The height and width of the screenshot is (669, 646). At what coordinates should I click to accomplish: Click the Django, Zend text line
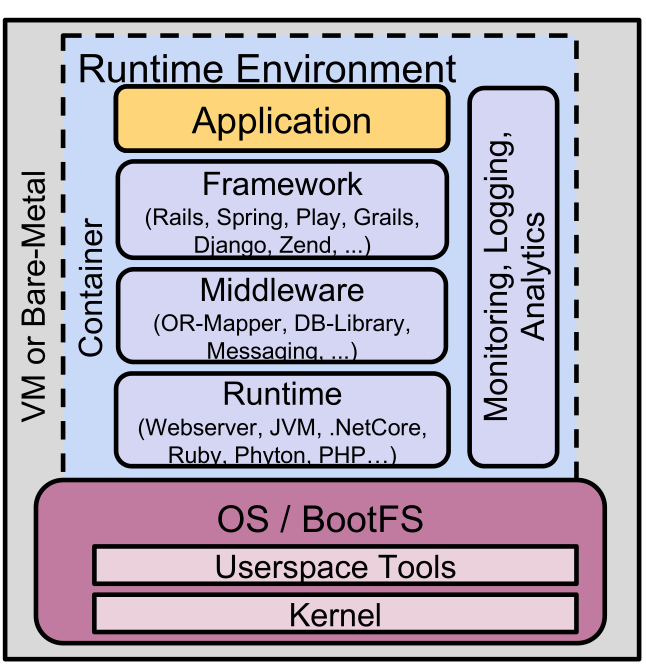click(x=281, y=243)
